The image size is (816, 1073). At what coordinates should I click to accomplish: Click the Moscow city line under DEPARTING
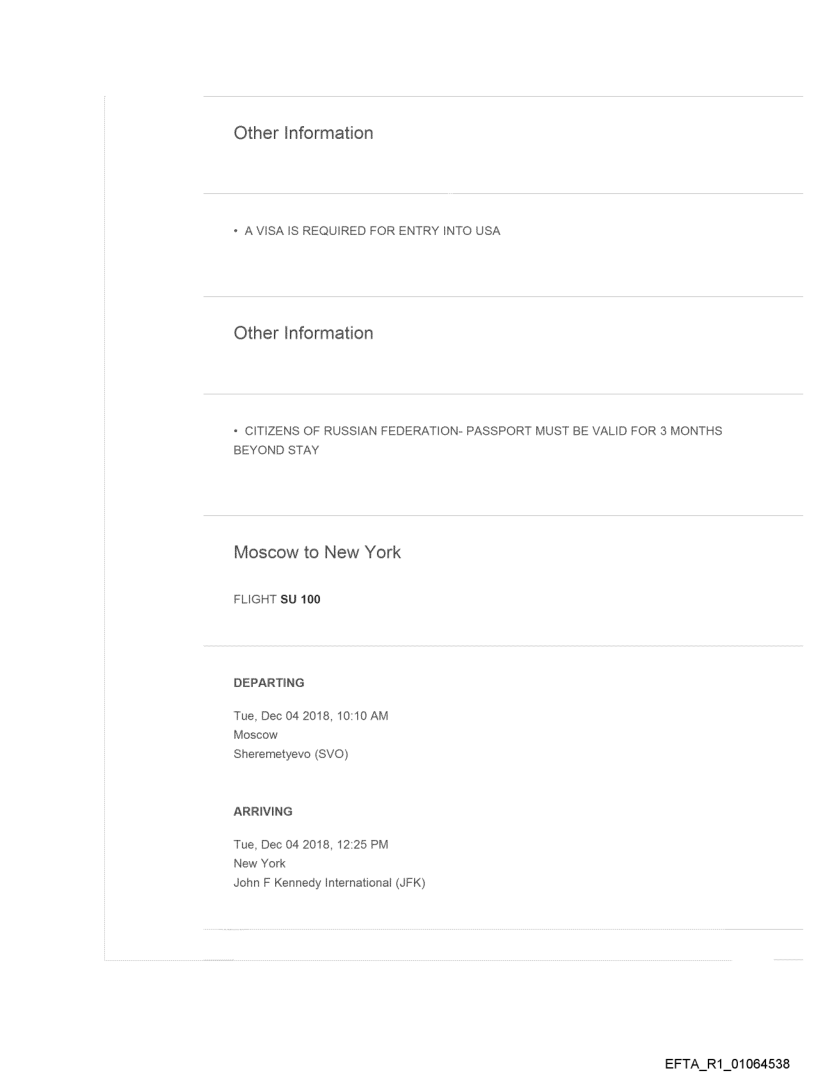pyautogui.click(x=255, y=734)
